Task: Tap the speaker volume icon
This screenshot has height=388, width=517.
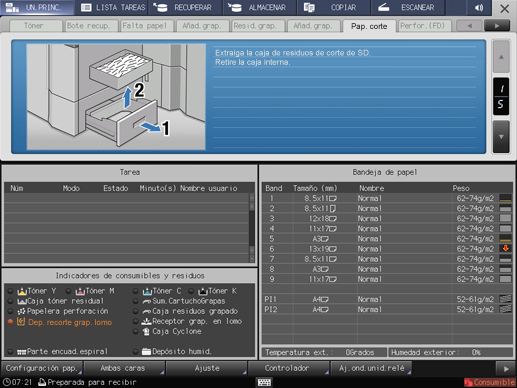Action: [x=479, y=8]
